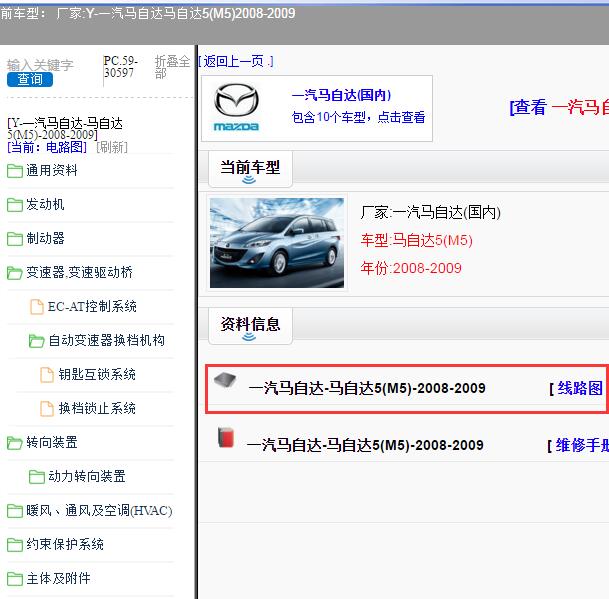Select the 自动变速器换档机构 label
This screenshot has height=599, width=609.
tap(106, 340)
